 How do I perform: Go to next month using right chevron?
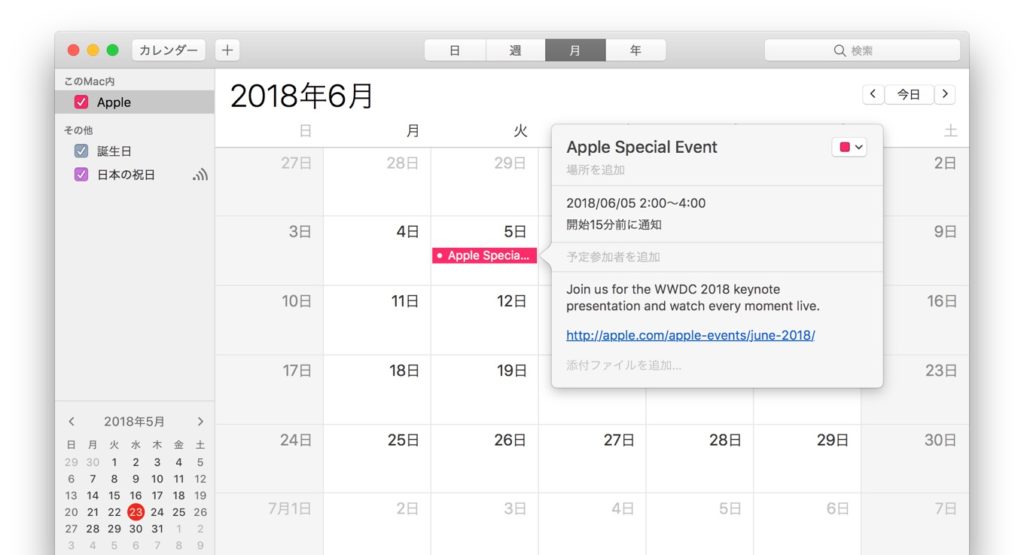click(x=944, y=94)
